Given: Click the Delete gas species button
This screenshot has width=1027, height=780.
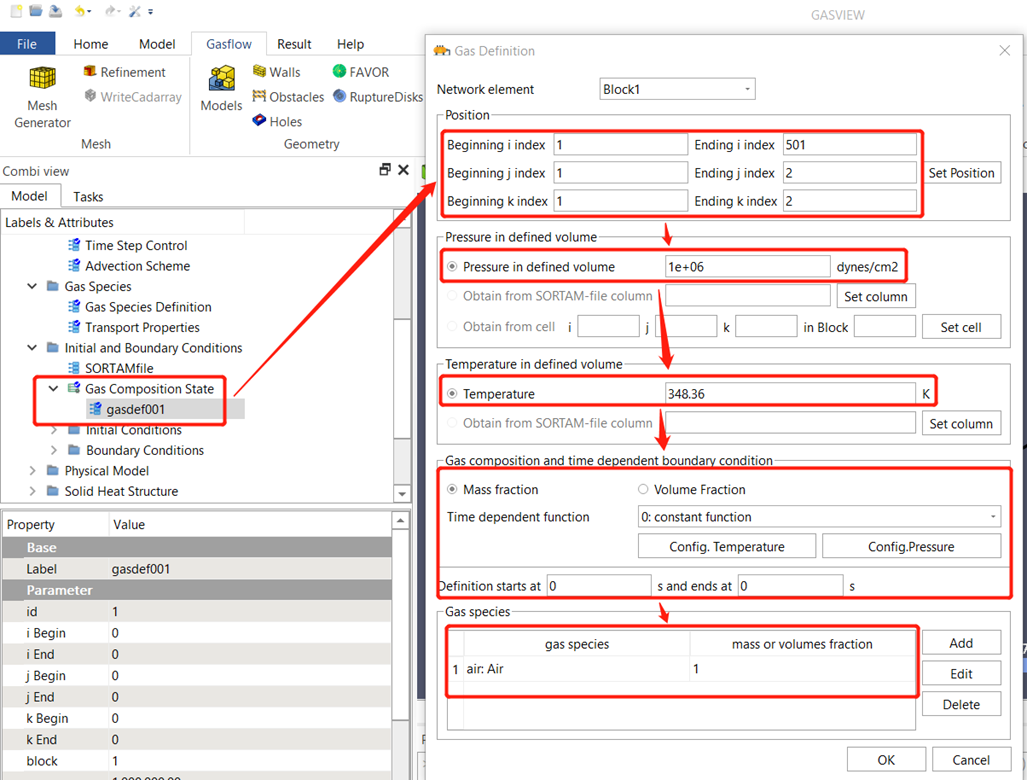Looking at the screenshot, I should tap(961, 704).
